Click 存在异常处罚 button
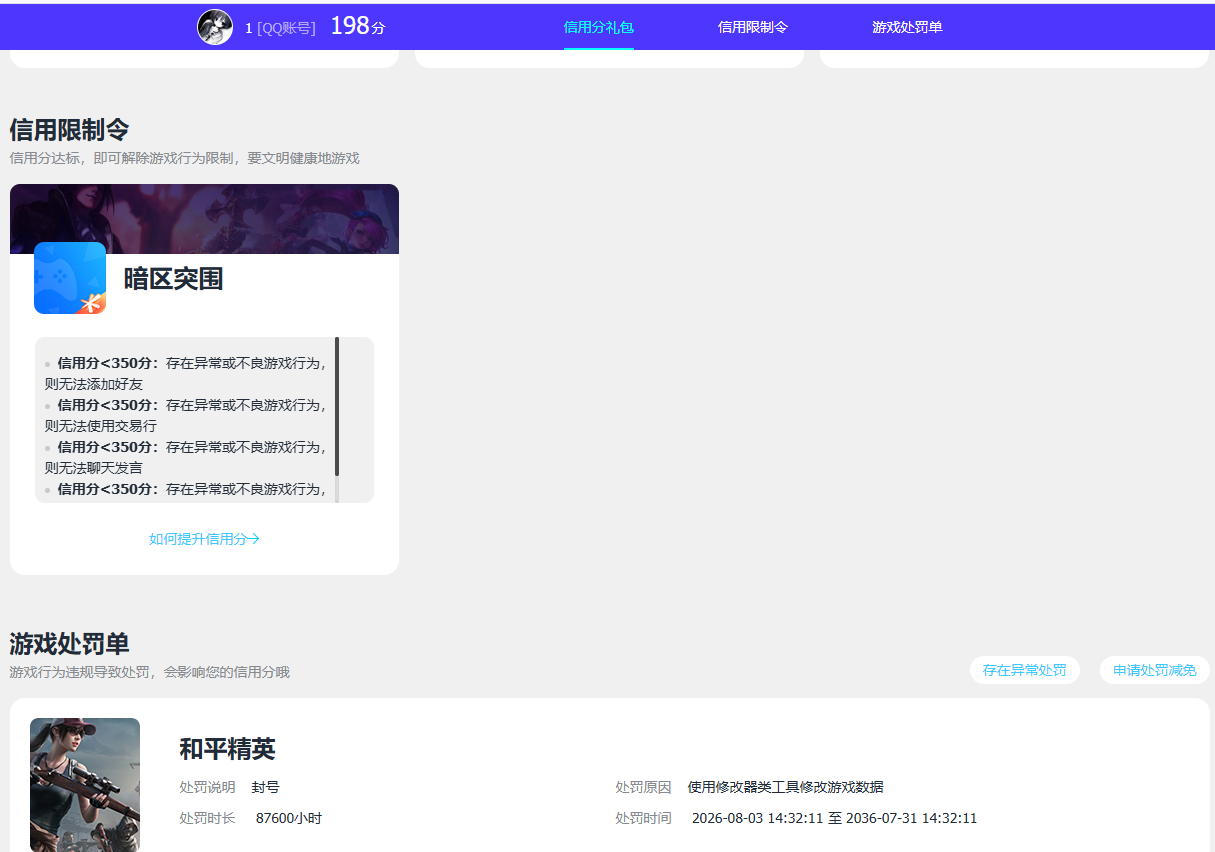Screen dimensions: 1215x852 [1025, 670]
